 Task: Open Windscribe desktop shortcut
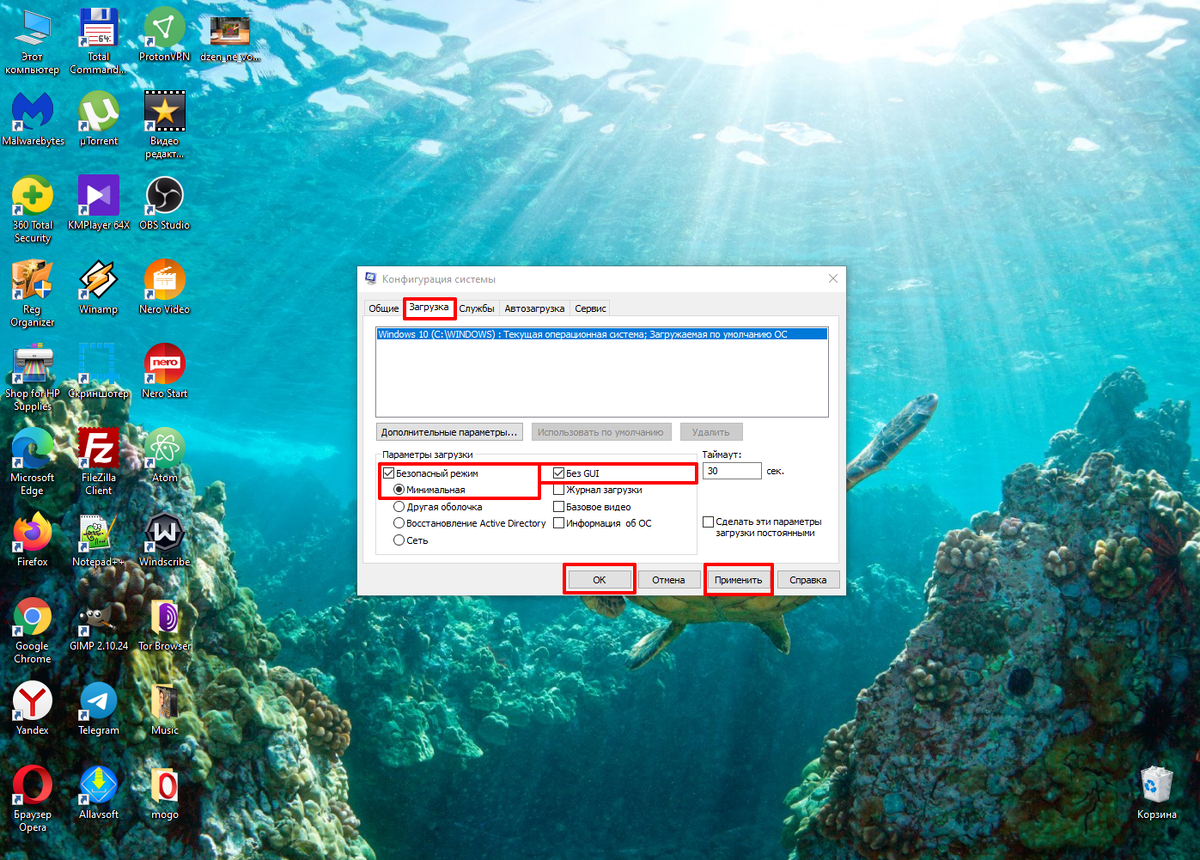pyautogui.click(x=164, y=540)
